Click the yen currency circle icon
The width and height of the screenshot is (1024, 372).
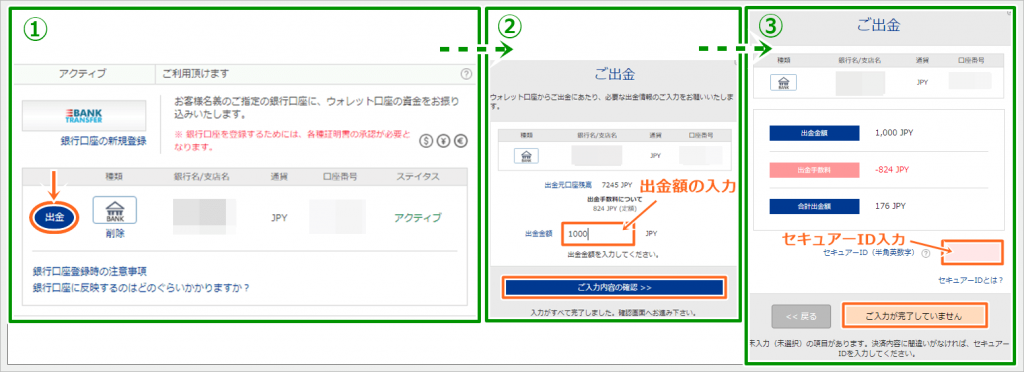(442, 142)
